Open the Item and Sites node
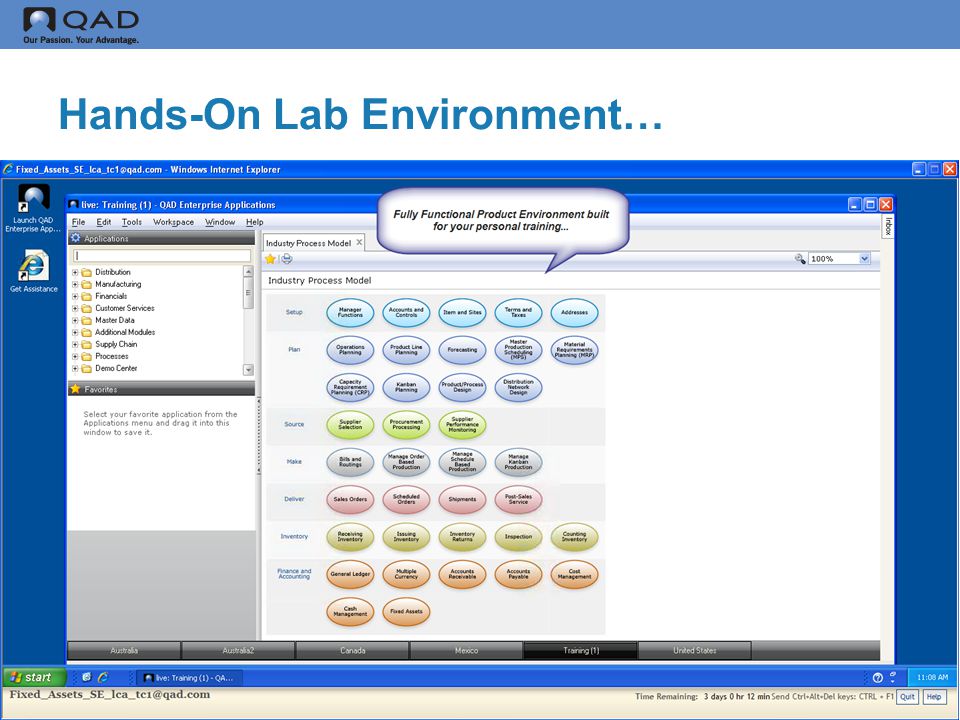 462,312
